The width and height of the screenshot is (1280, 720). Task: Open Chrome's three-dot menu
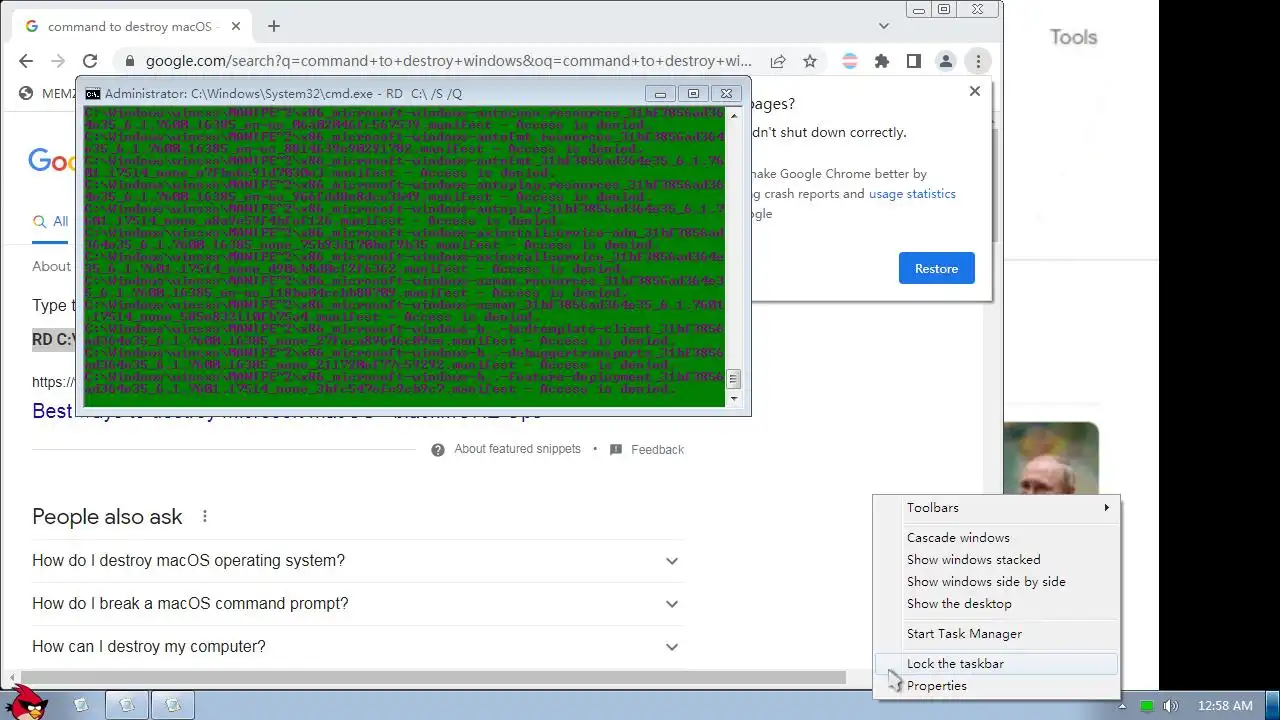click(x=978, y=61)
